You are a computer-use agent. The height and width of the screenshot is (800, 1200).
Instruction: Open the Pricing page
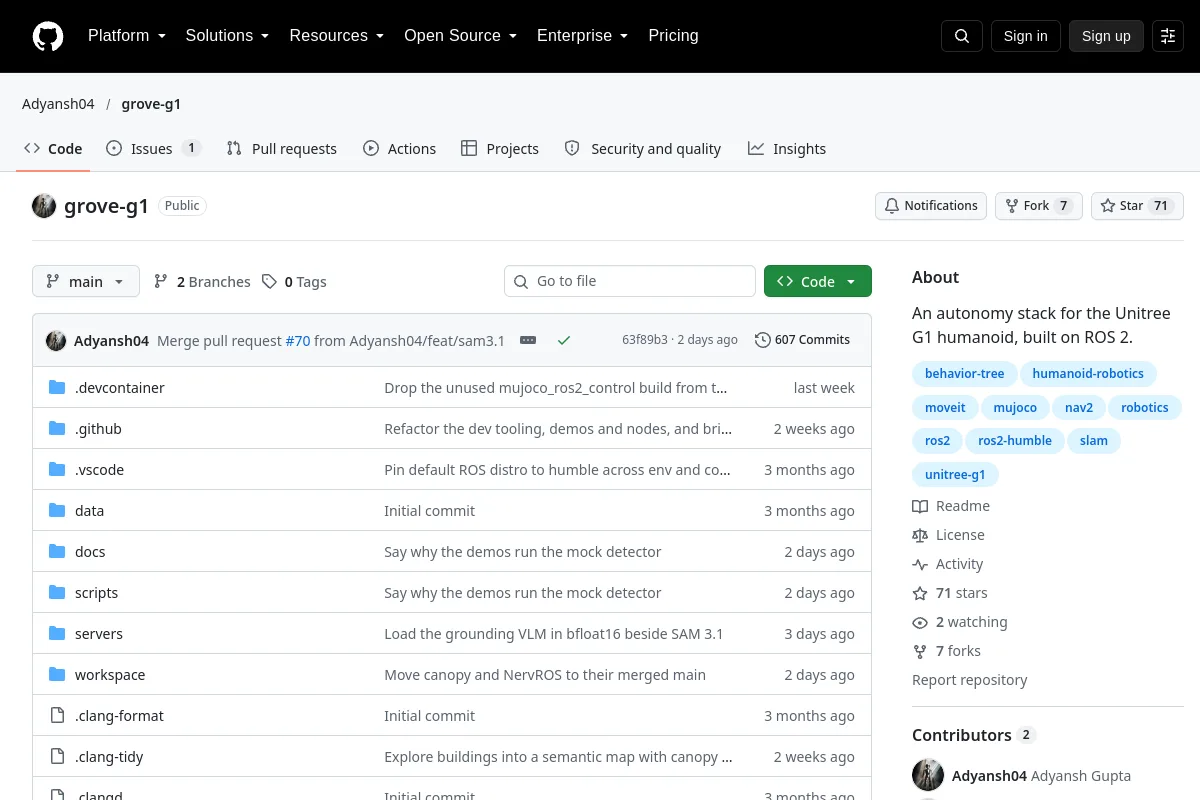tap(673, 36)
